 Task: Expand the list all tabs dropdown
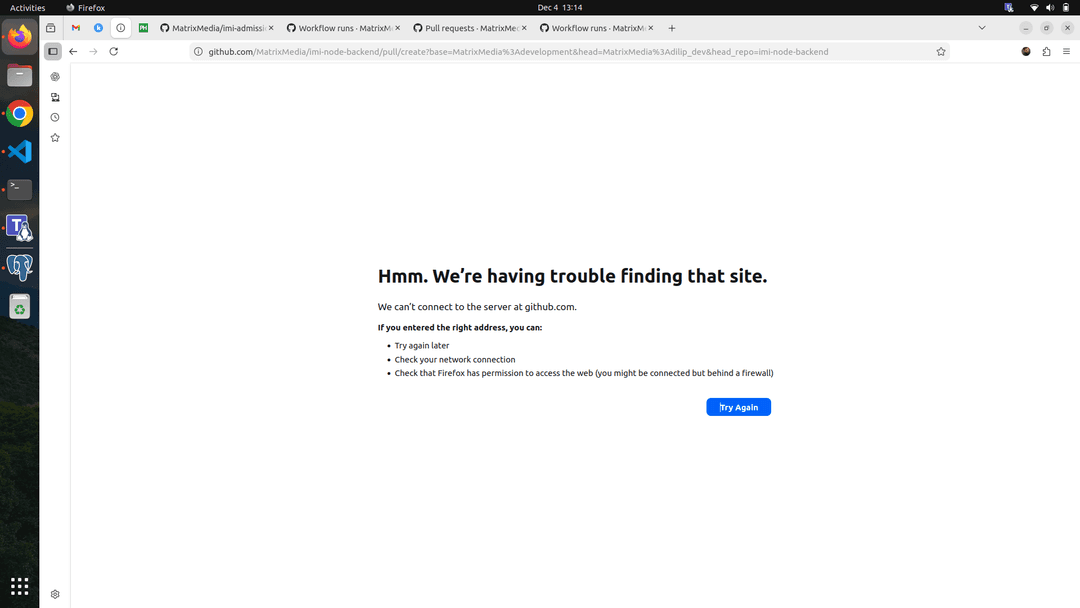(x=982, y=28)
